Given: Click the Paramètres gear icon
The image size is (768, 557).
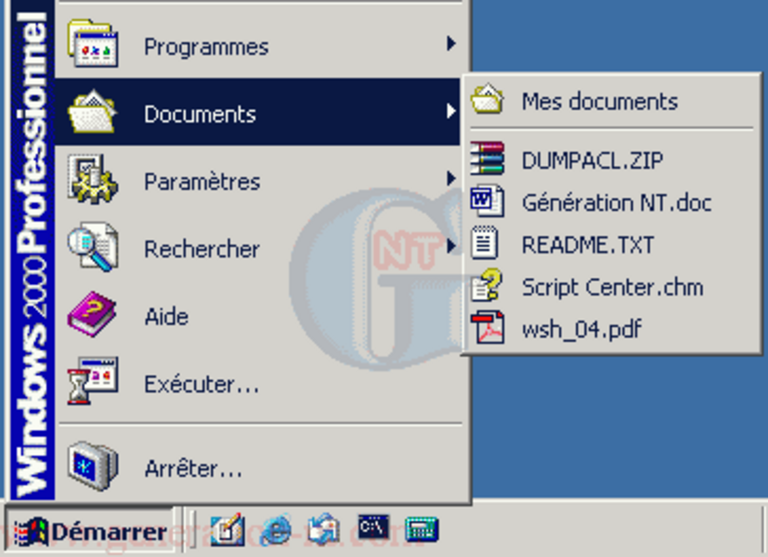Looking at the screenshot, I should (x=93, y=179).
